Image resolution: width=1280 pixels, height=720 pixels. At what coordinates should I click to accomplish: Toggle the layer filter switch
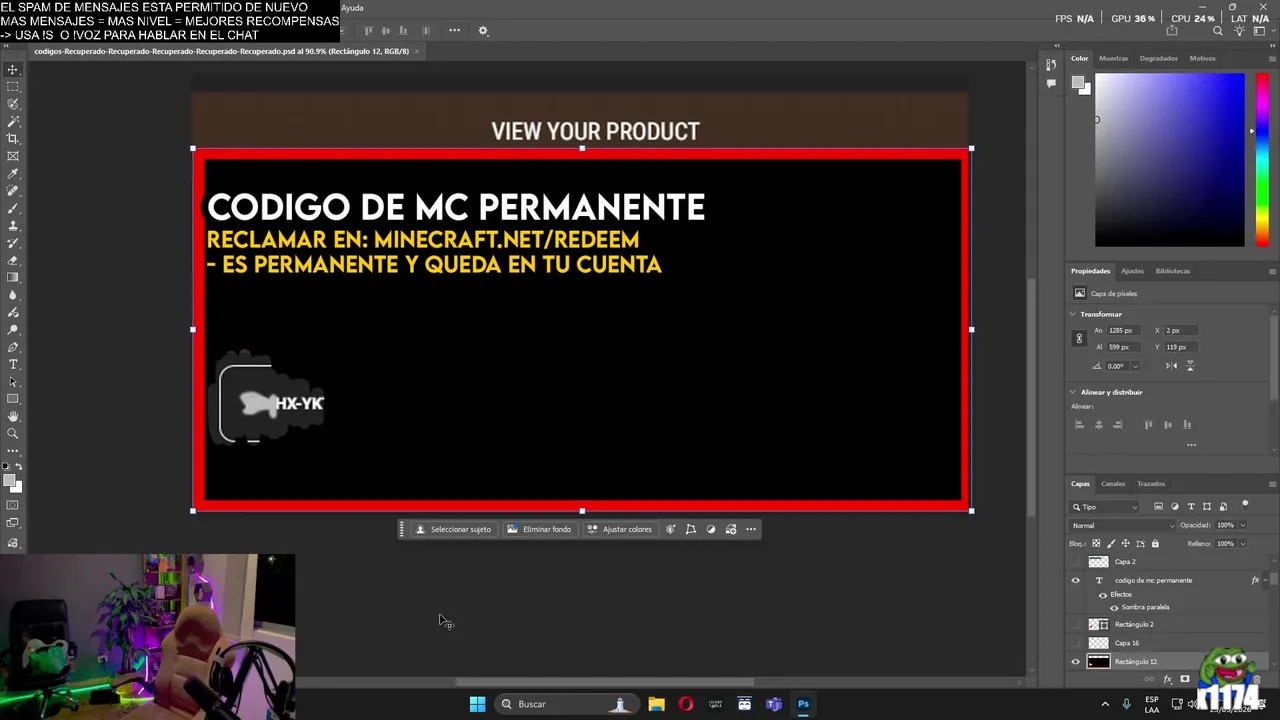[1245, 504]
